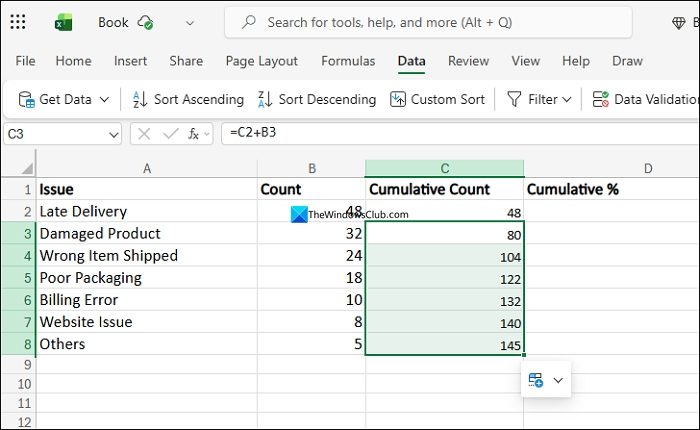Click the Sort Ascending button label
The width and height of the screenshot is (700, 430).
coord(199,99)
